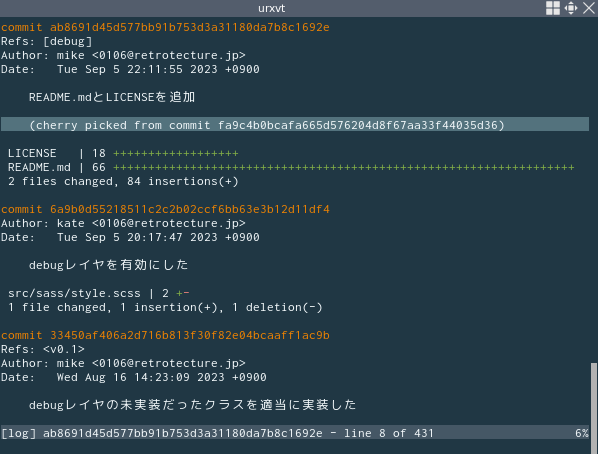Click the urxvt window title
The height and width of the screenshot is (454, 598).
click(272, 8)
